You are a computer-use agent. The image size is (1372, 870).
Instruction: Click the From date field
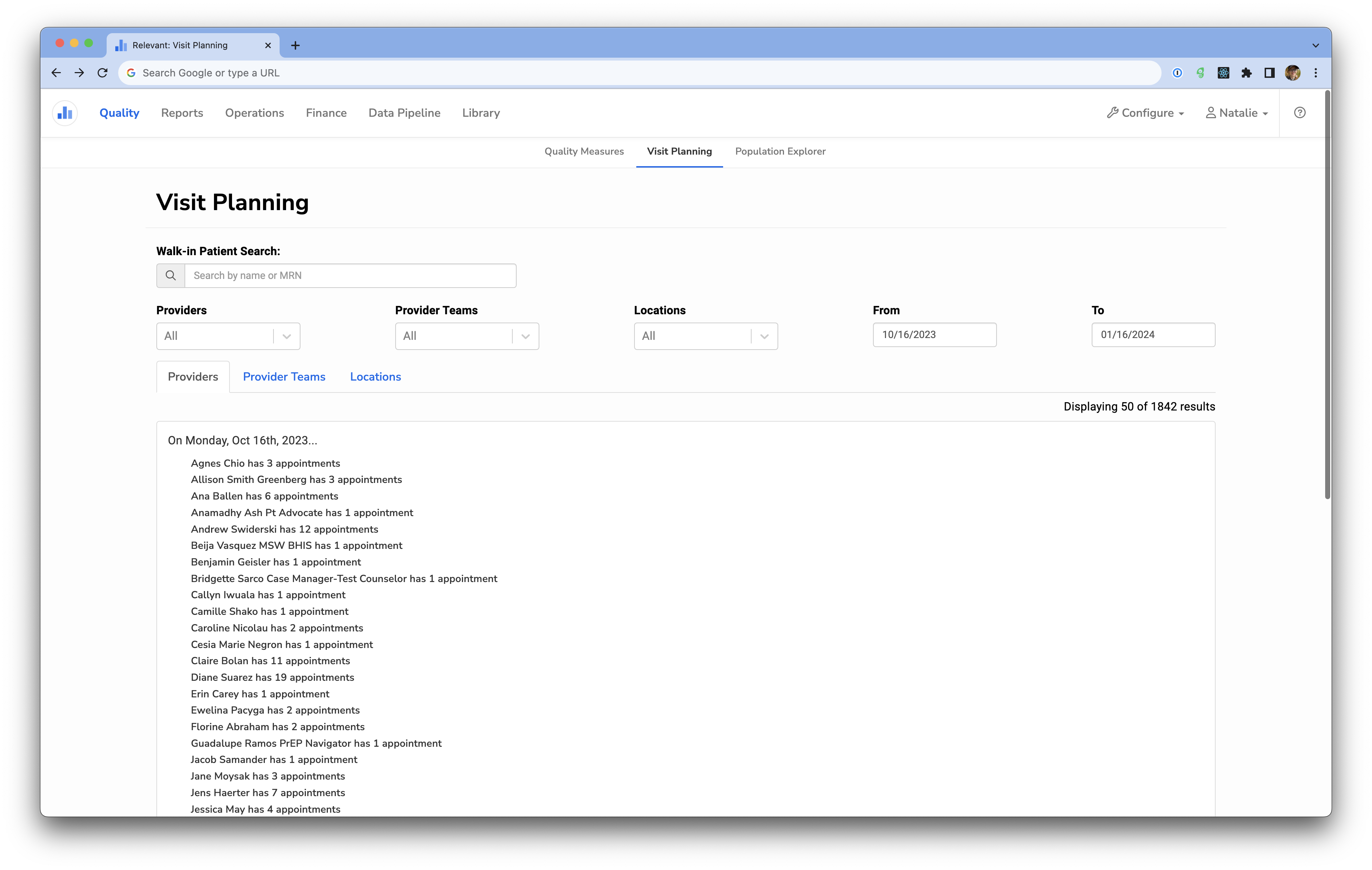[x=934, y=335]
